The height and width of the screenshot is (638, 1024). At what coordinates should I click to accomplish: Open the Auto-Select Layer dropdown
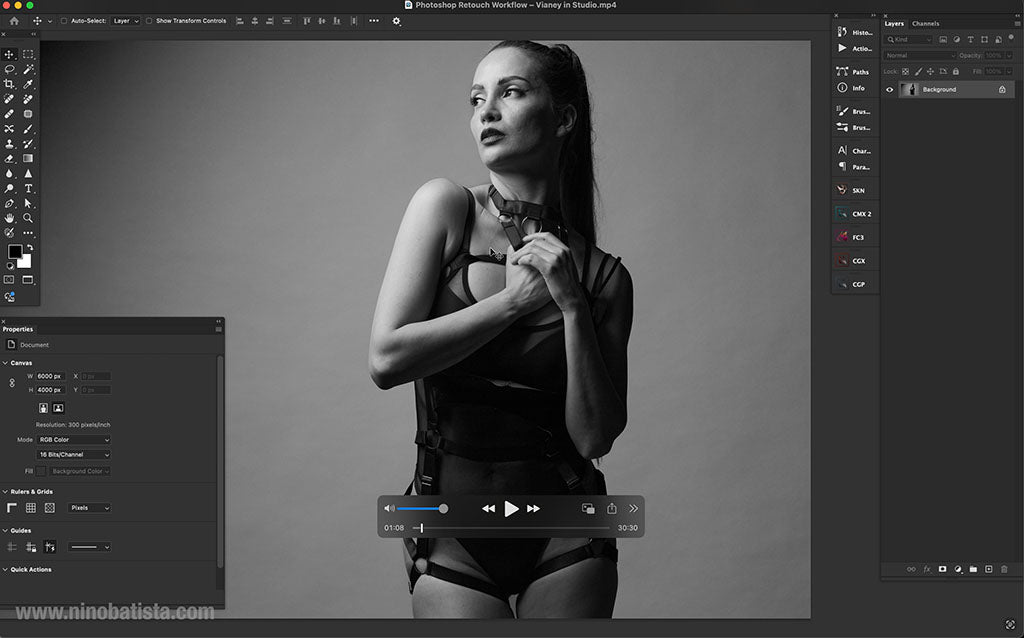pos(124,19)
